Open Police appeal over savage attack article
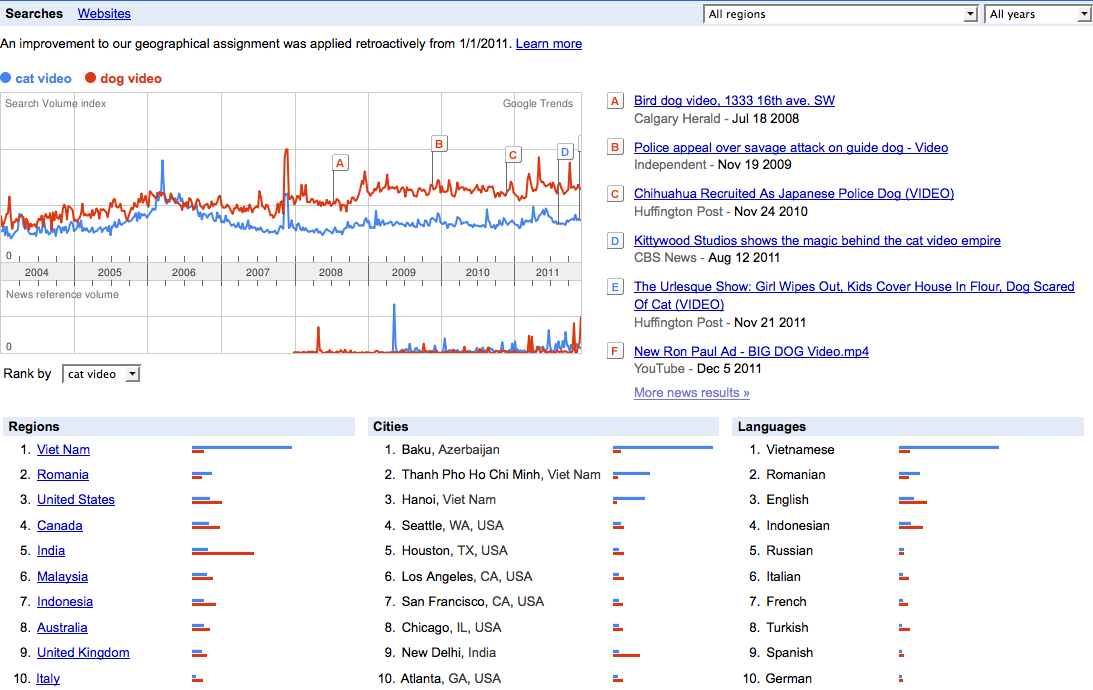The image size is (1093, 690). pyautogui.click(x=790, y=147)
